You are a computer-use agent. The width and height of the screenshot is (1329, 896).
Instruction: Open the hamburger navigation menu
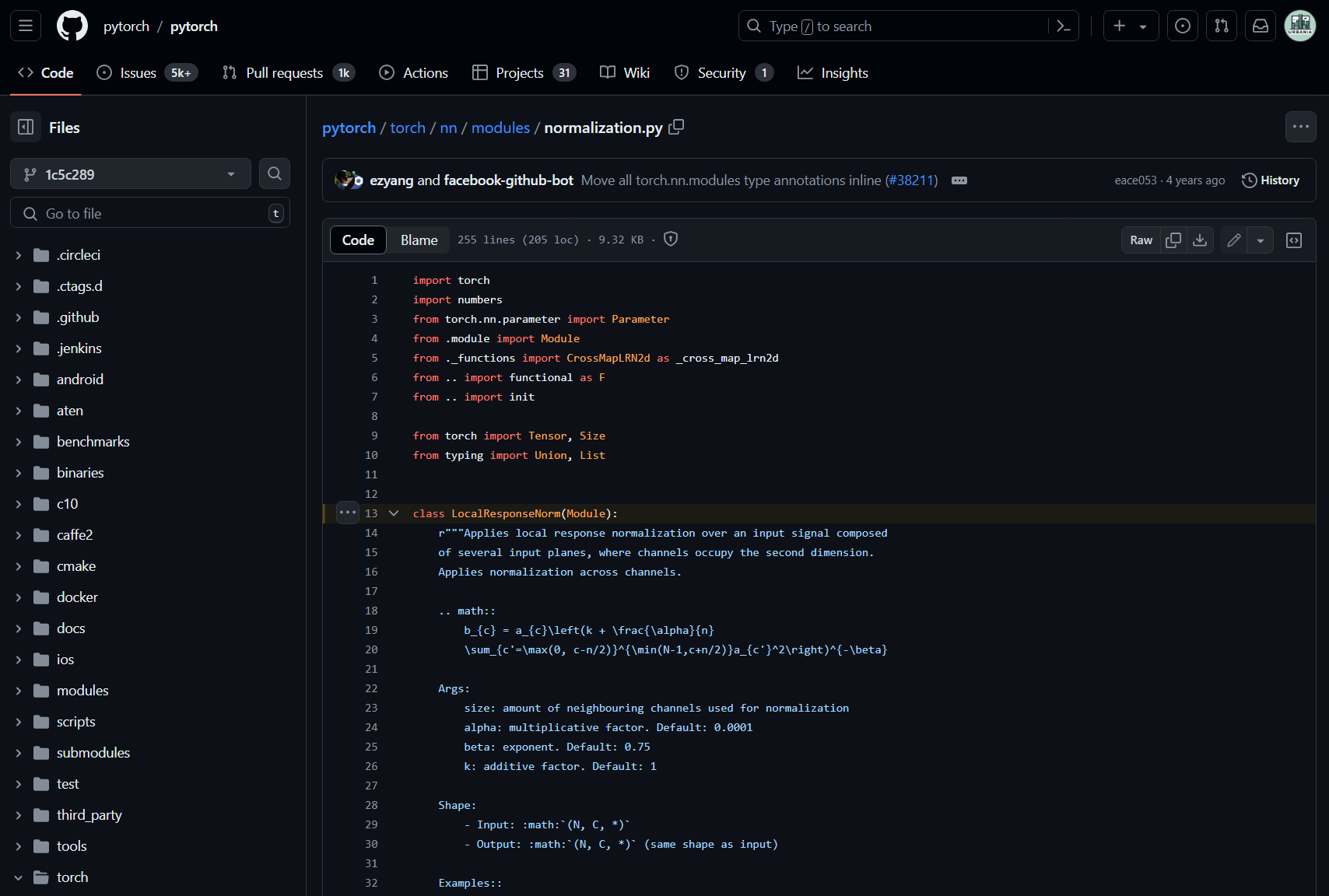(x=26, y=26)
